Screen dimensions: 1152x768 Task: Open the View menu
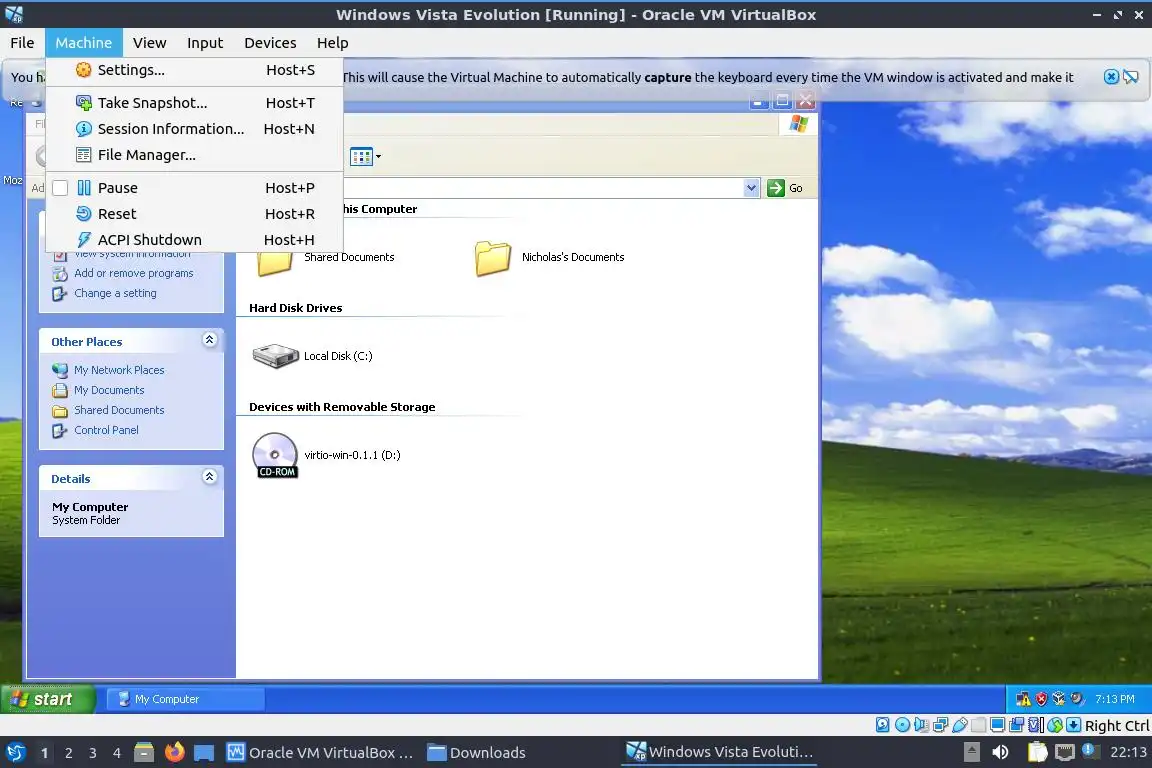149,43
